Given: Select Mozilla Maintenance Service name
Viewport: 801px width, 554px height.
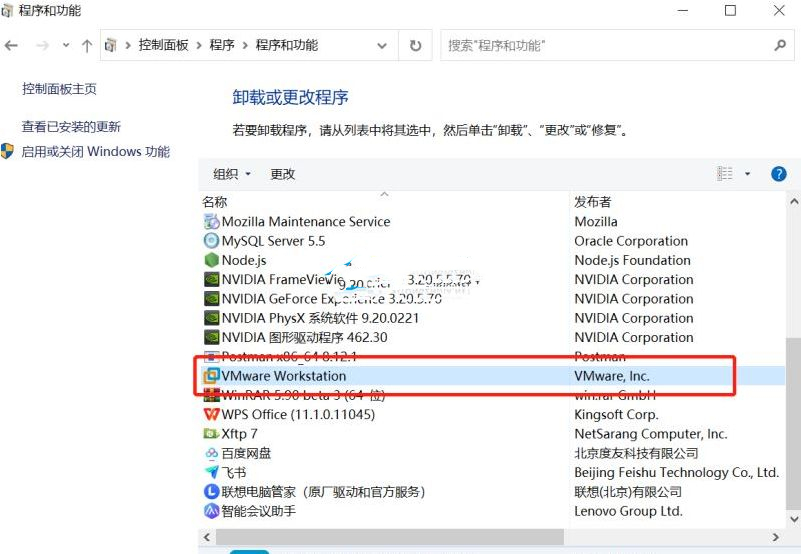Looking at the screenshot, I should click(x=305, y=221).
